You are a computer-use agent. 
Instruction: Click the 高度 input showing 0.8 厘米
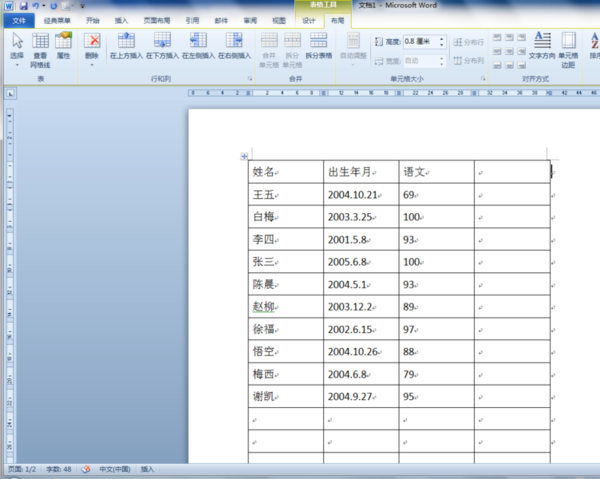pos(421,41)
